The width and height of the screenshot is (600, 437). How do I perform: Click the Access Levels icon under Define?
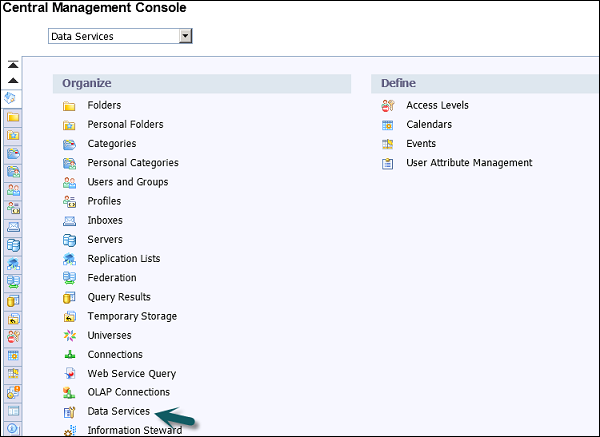(x=388, y=106)
